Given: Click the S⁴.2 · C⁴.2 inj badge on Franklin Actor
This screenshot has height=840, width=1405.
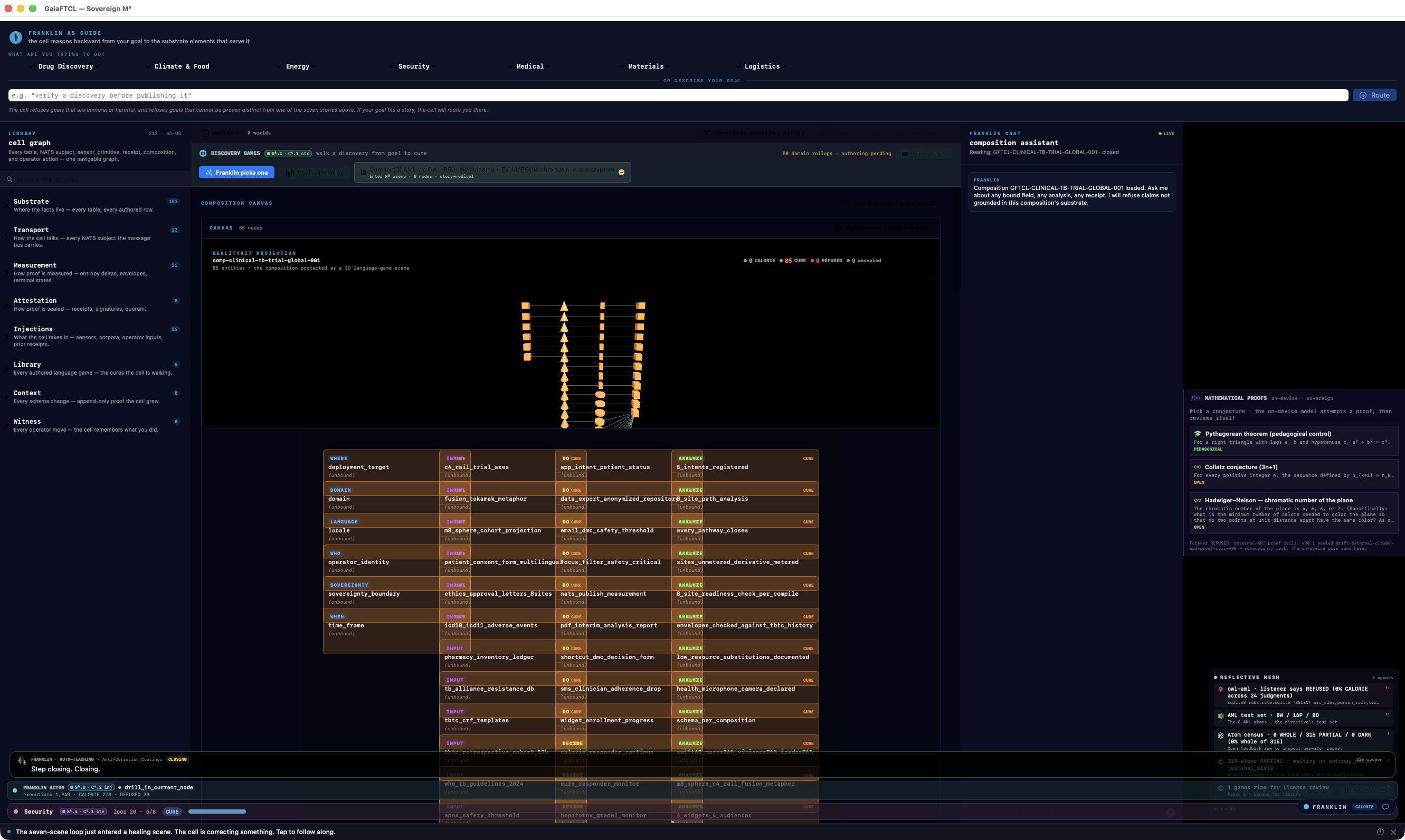Looking at the screenshot, I should point(91,787).
